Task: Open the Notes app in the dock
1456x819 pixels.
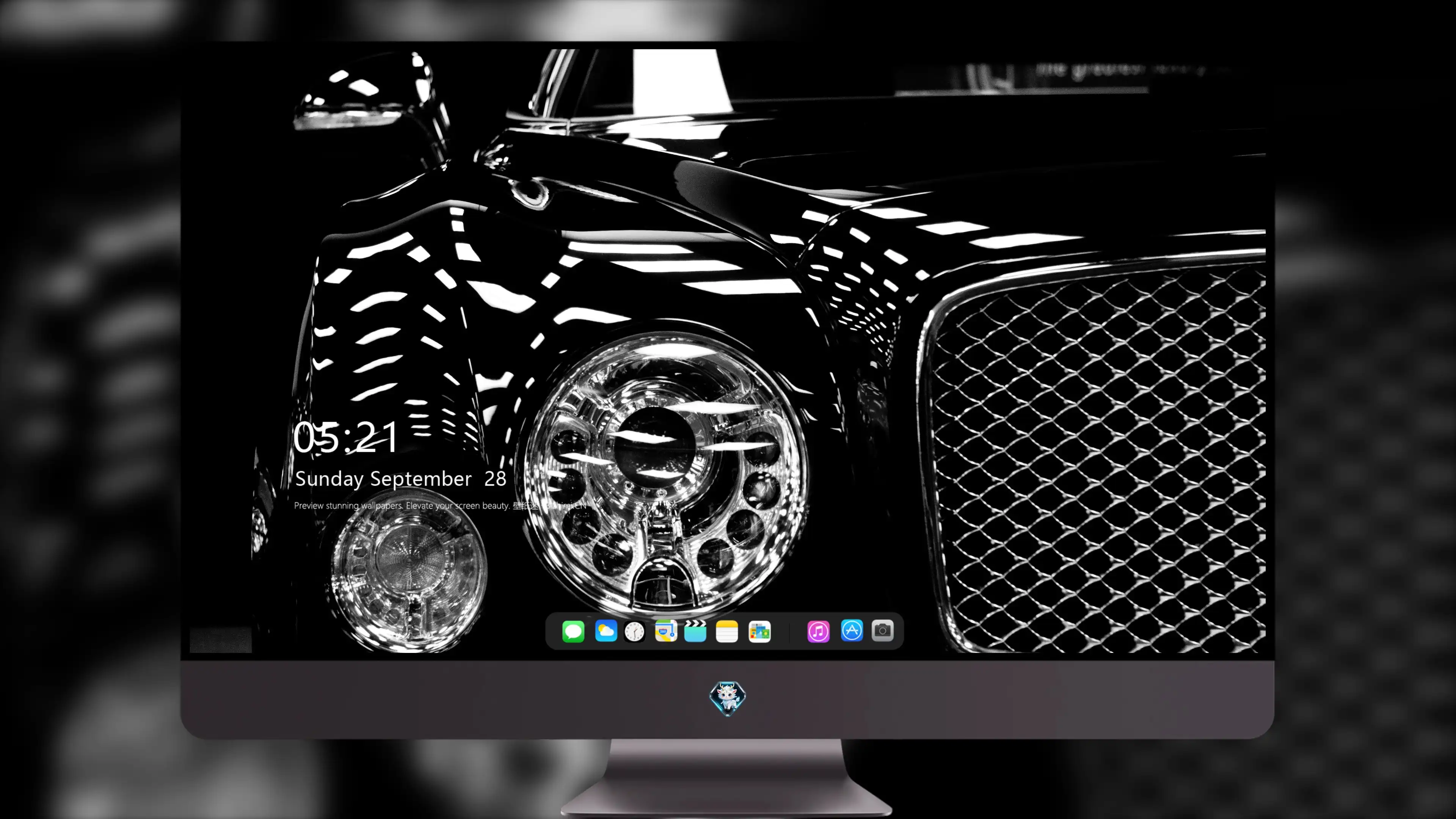Action: [727, 631]
